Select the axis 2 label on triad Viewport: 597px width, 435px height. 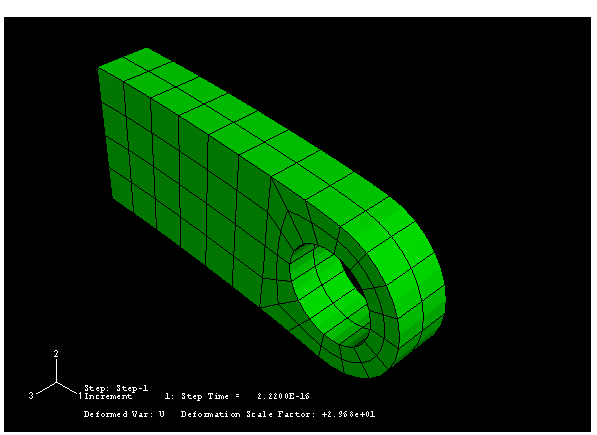click(x=56, y=354)
